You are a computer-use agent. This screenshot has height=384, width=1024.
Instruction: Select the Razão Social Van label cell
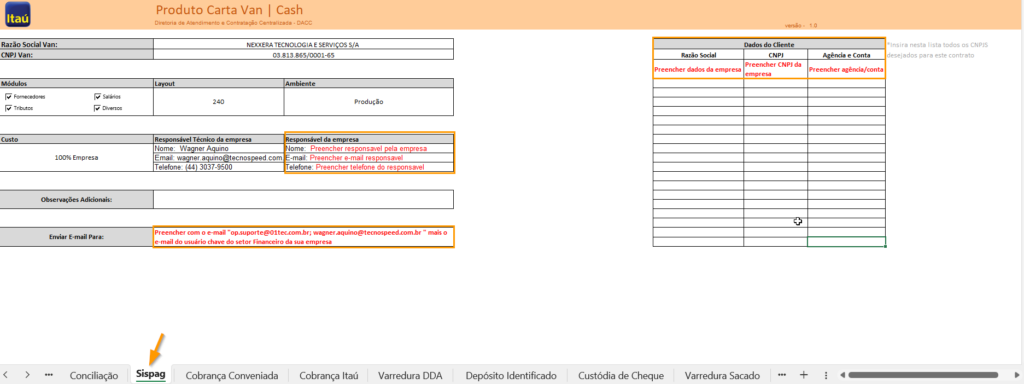point(76,44)
